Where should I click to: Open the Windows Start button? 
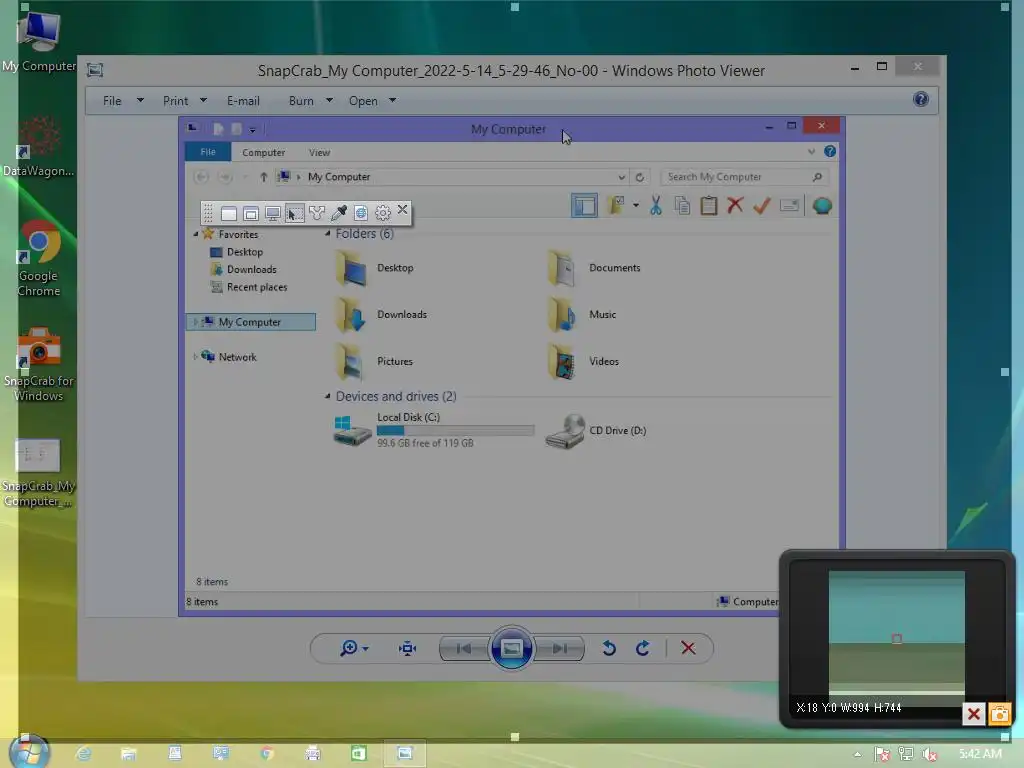29,752
